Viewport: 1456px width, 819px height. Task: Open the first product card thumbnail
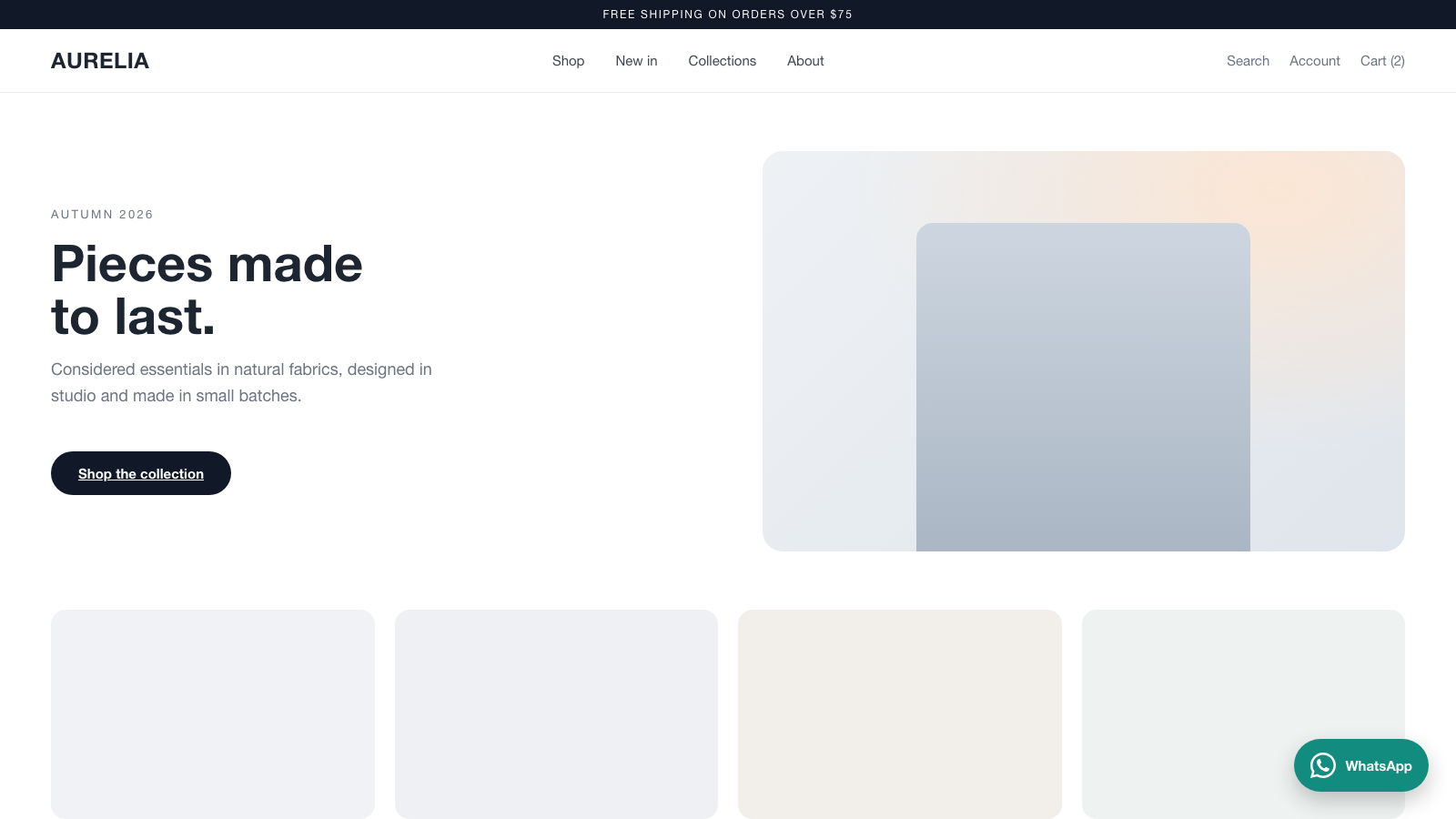[213, 714]
